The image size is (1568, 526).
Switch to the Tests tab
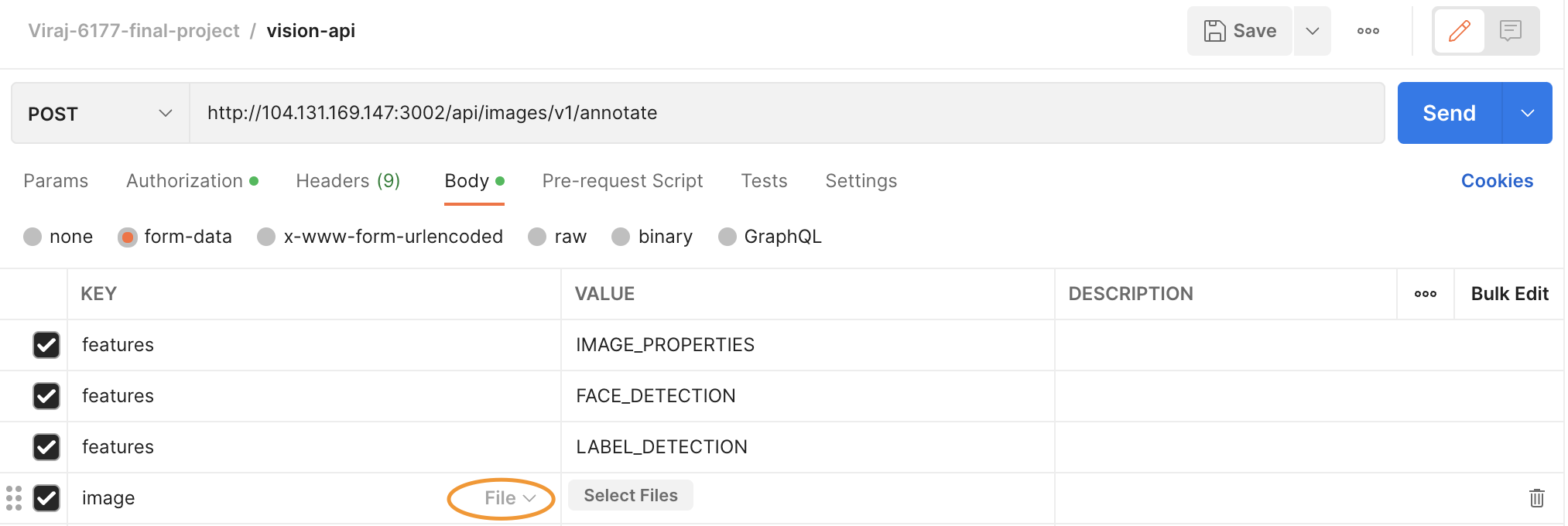[764, 181]
